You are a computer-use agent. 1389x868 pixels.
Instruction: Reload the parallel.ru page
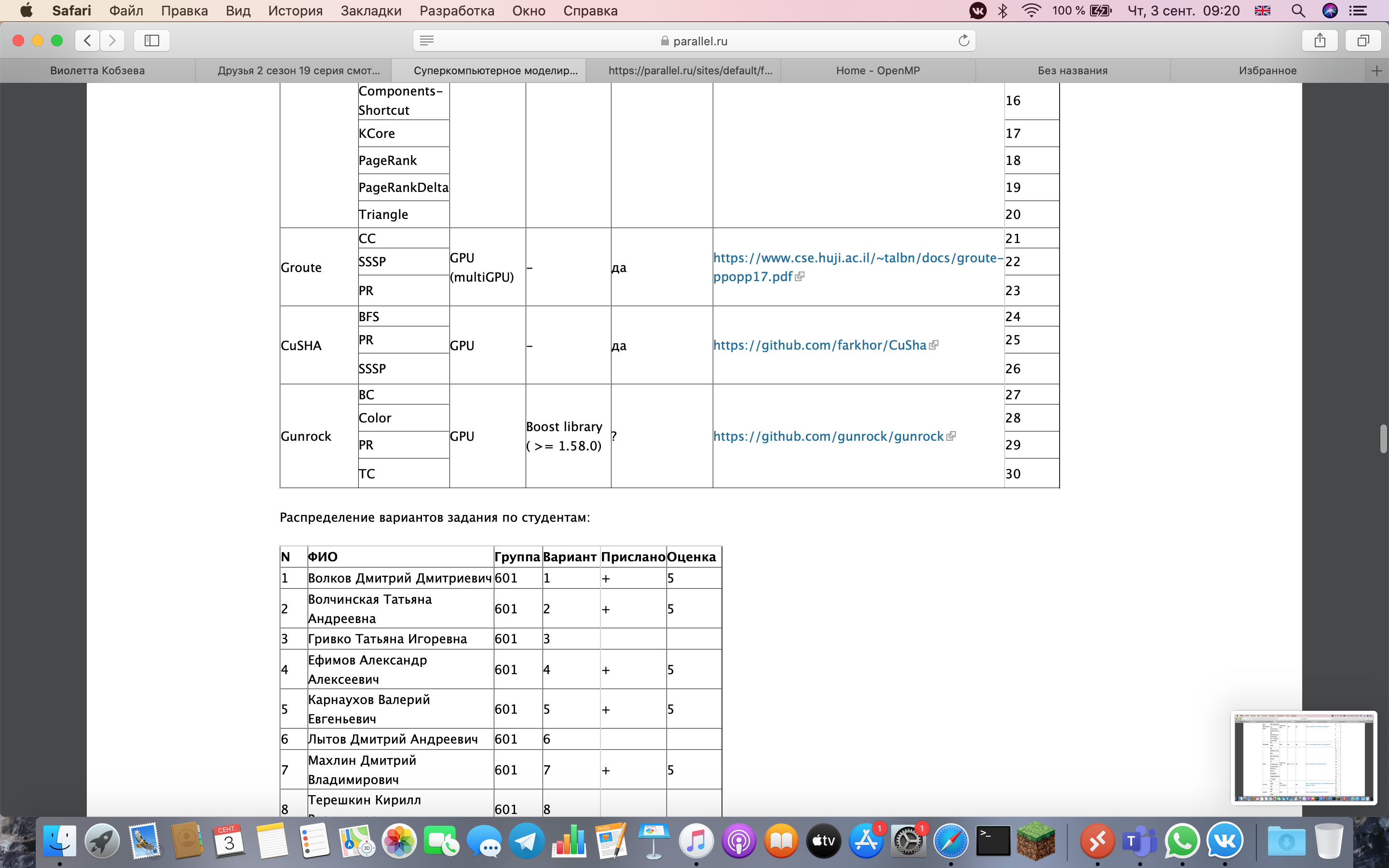pos(964,40)
